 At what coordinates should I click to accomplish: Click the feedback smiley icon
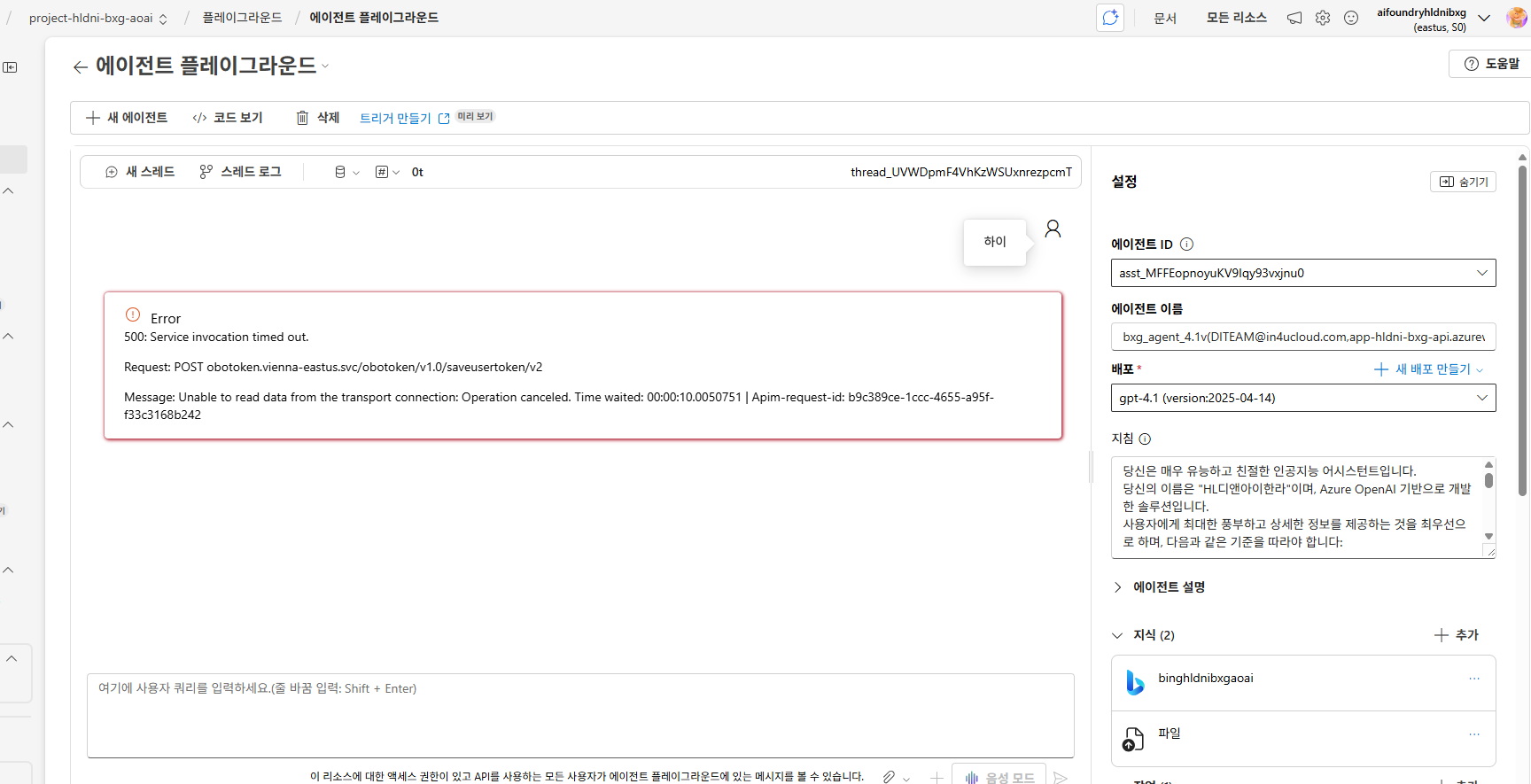(1351, 18)
